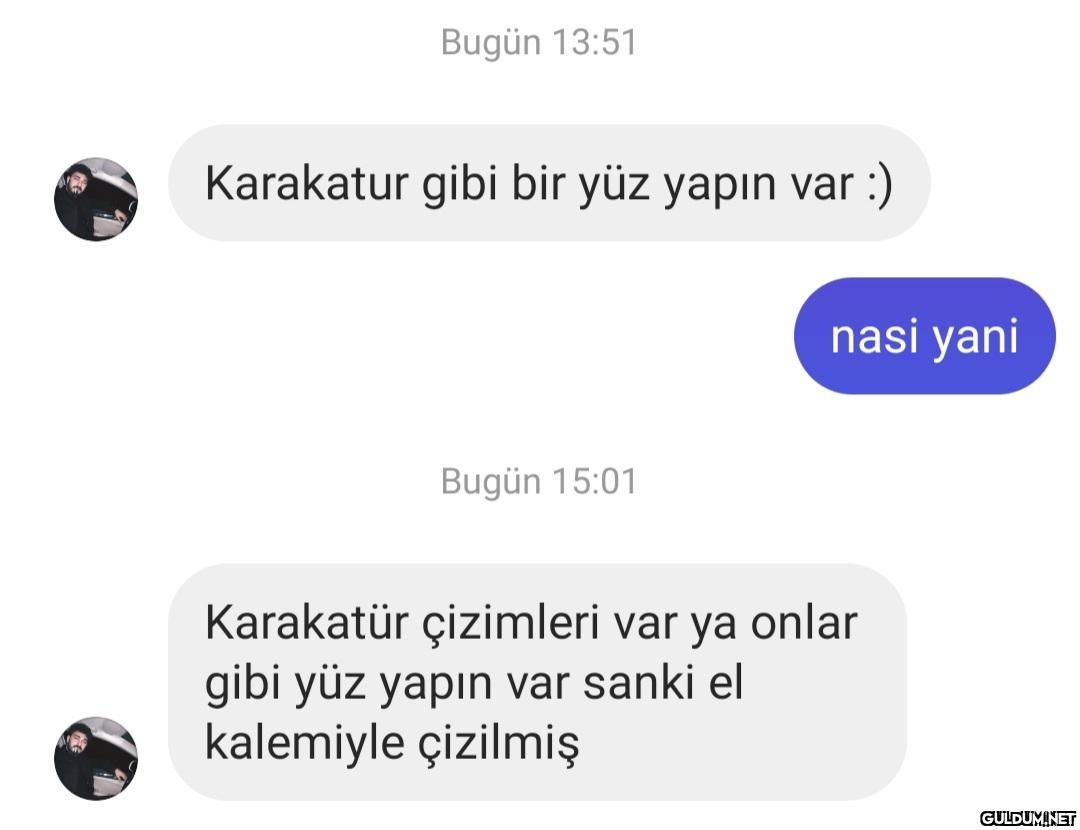Tap the word "Karakatür" in the last message
Image resolution: width=1080 pixels, height=830 pixels.
click(x=307, y=623)
